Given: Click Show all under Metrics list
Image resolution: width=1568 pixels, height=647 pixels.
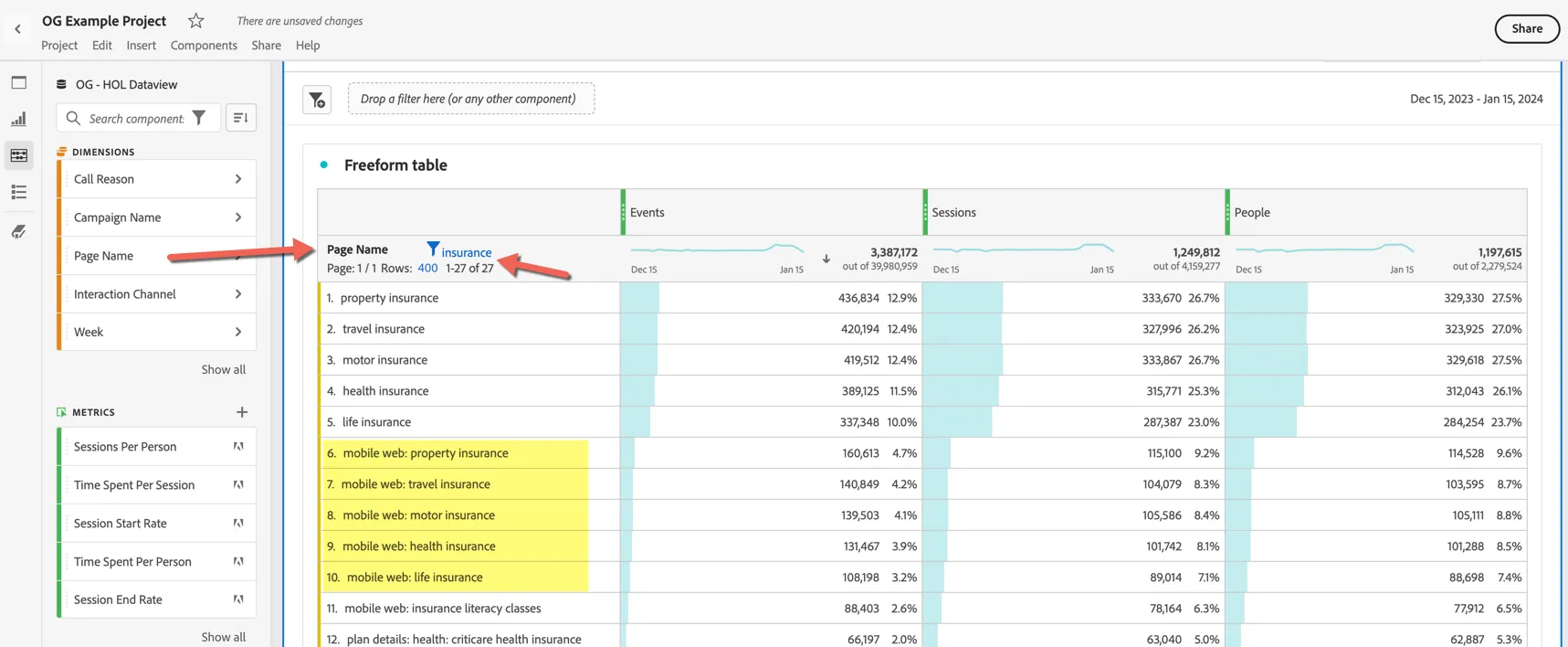Looking at the screenshot, I should coord(224,638).
